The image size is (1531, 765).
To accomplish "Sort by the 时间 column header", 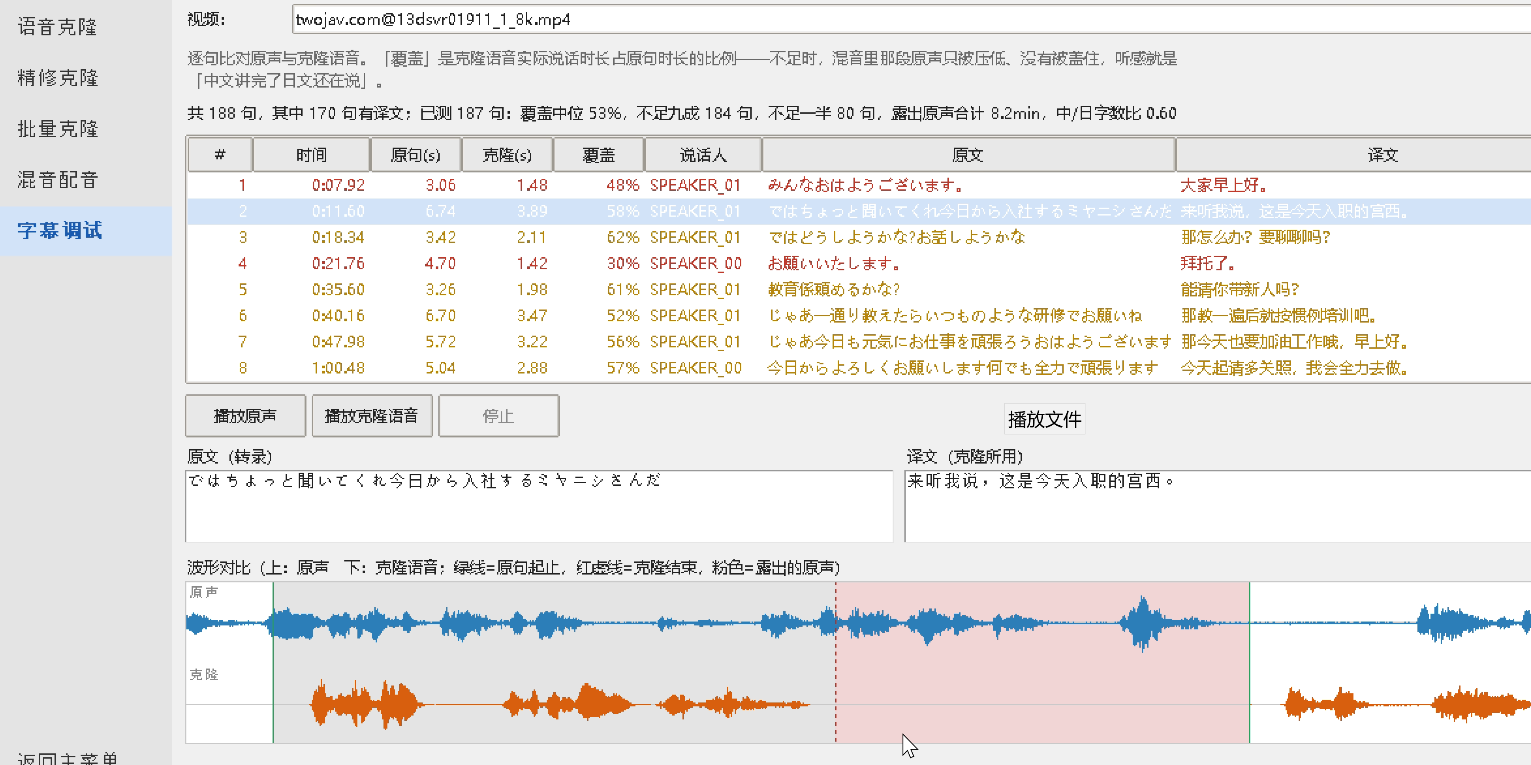I will (311, 155).
